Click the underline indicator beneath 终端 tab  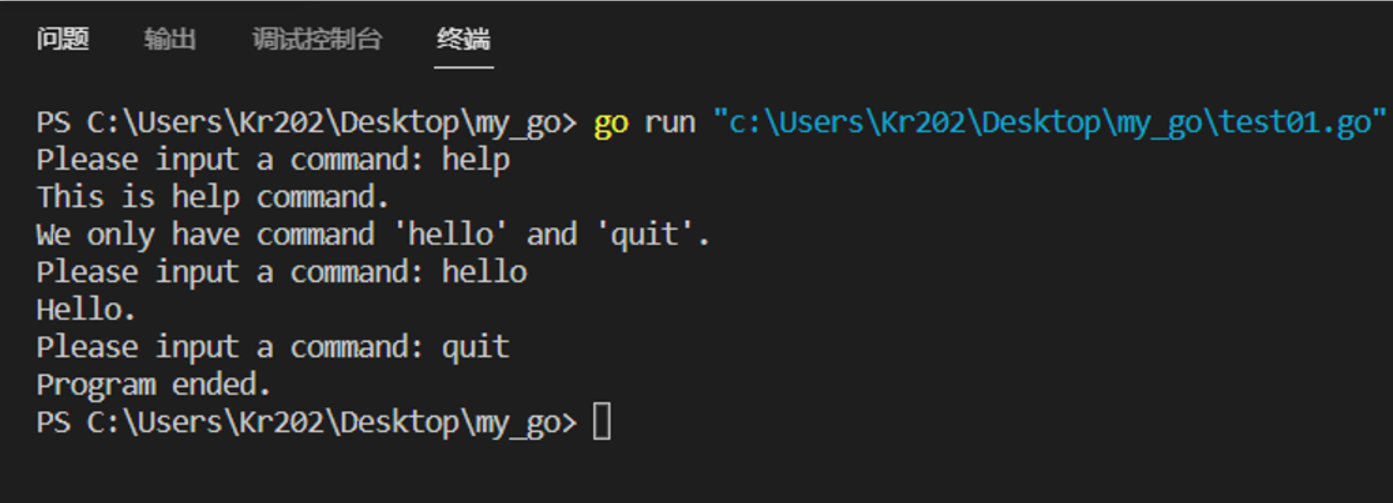(x=464, y=67)
